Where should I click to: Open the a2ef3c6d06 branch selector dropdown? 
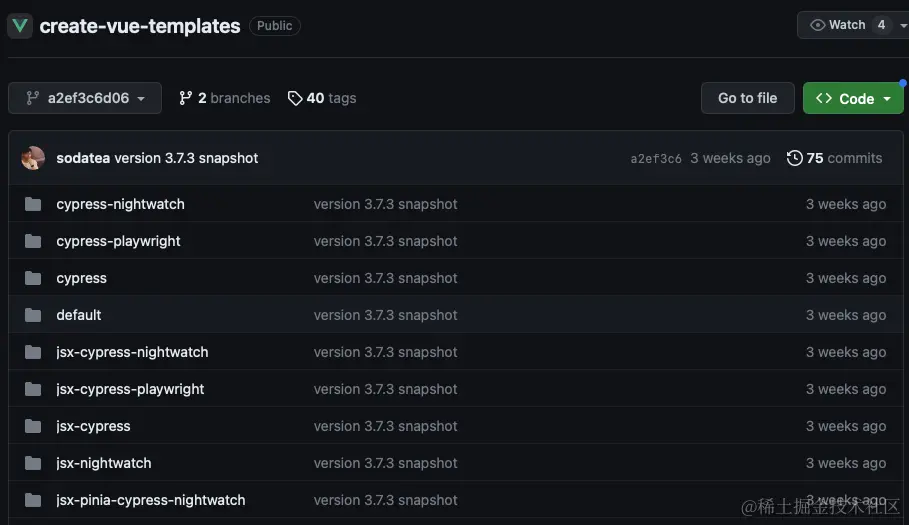point(85,98)
